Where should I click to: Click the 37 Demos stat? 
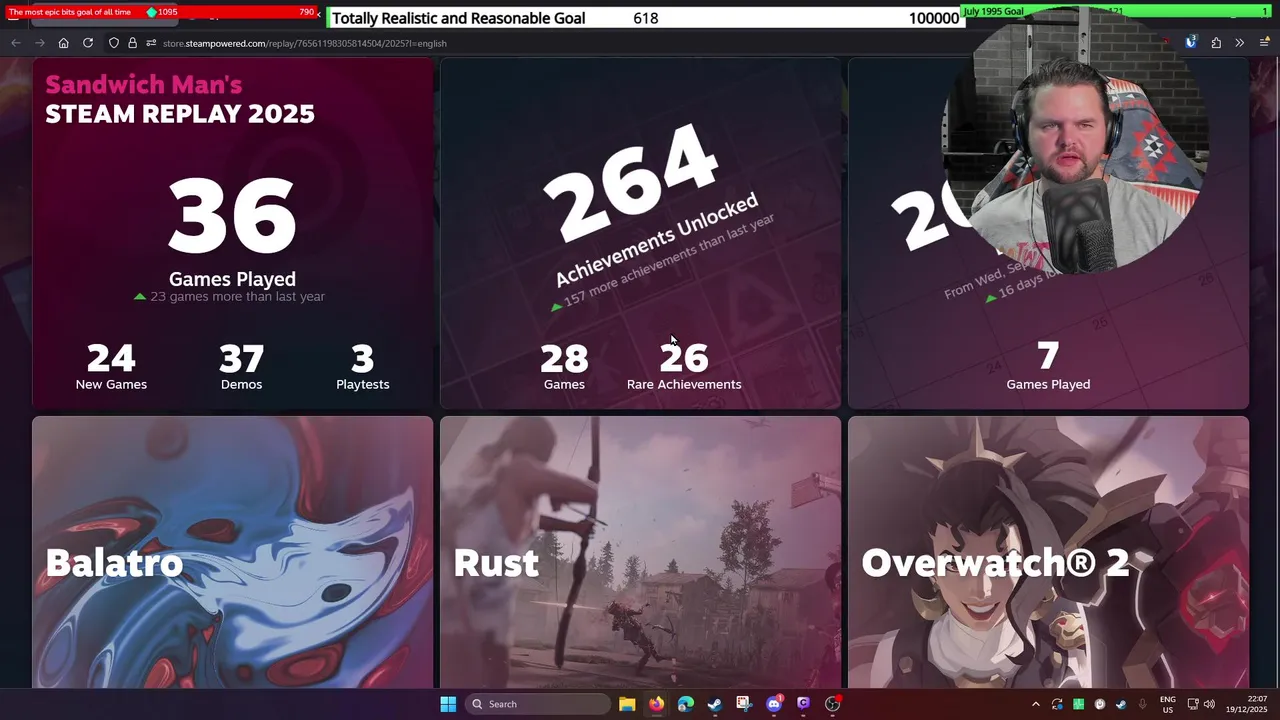[x=241, y=367]
